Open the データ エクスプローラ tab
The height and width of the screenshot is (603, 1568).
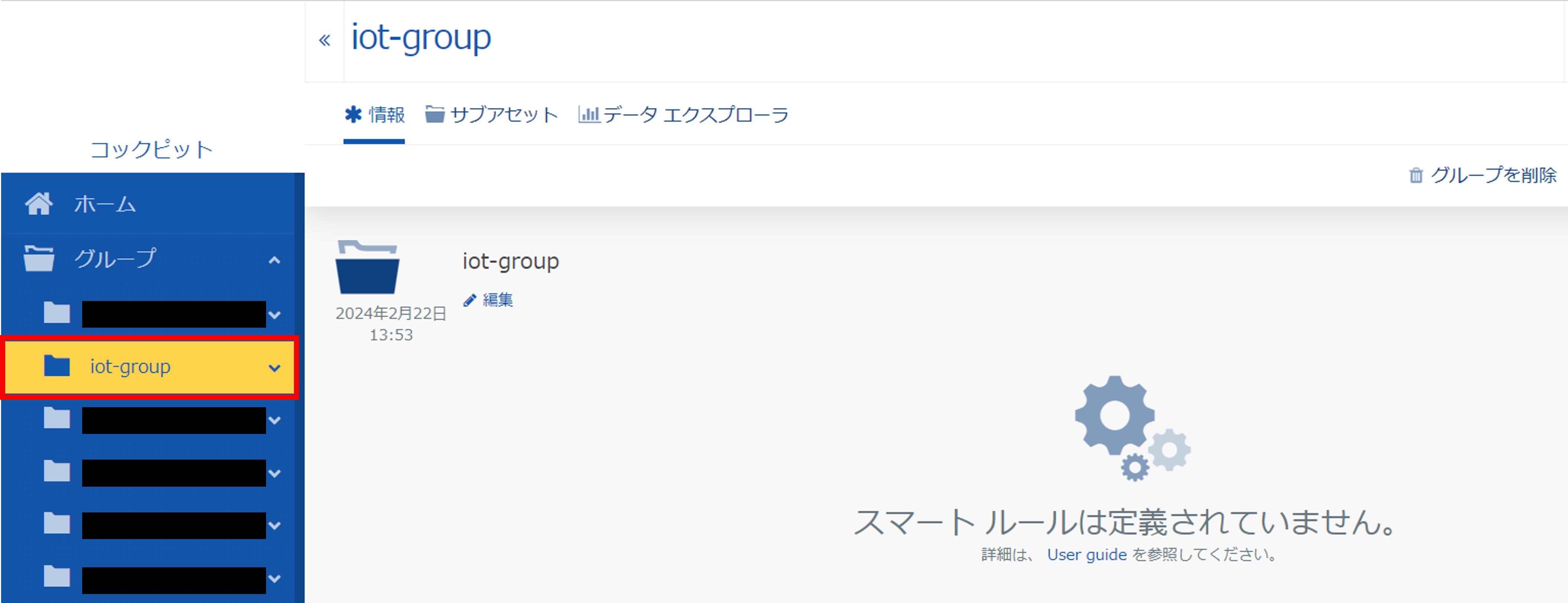pos(683,114)
